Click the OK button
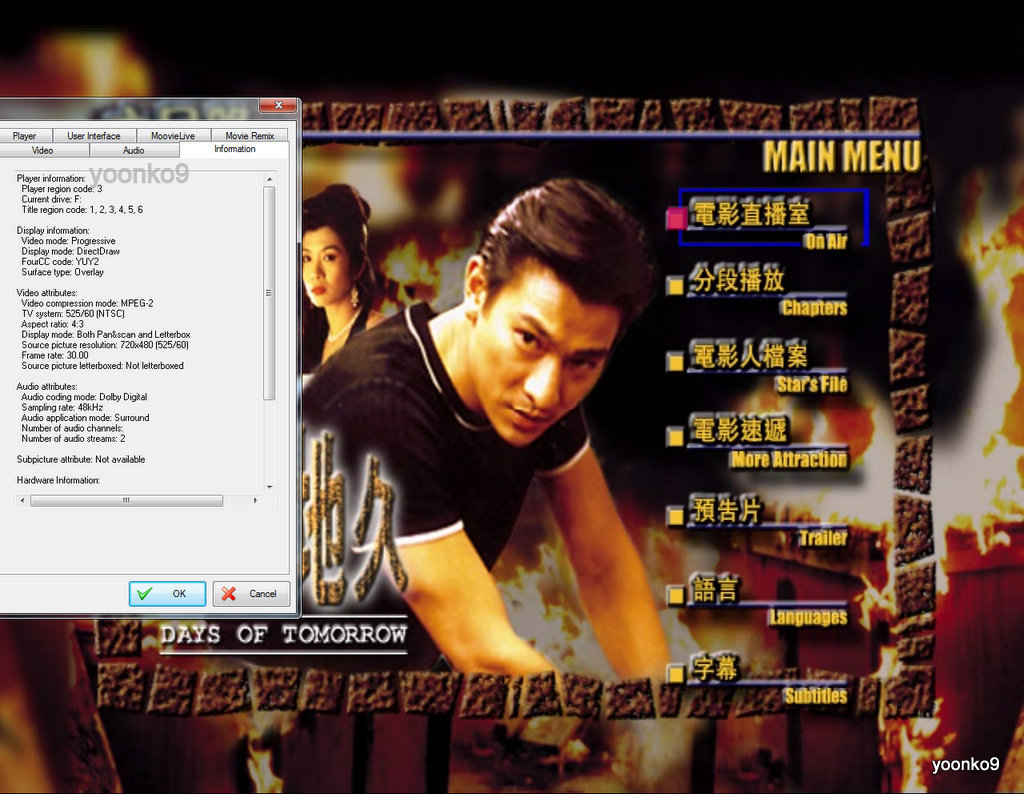1024x794 pixels. click(x=167, y=594)
